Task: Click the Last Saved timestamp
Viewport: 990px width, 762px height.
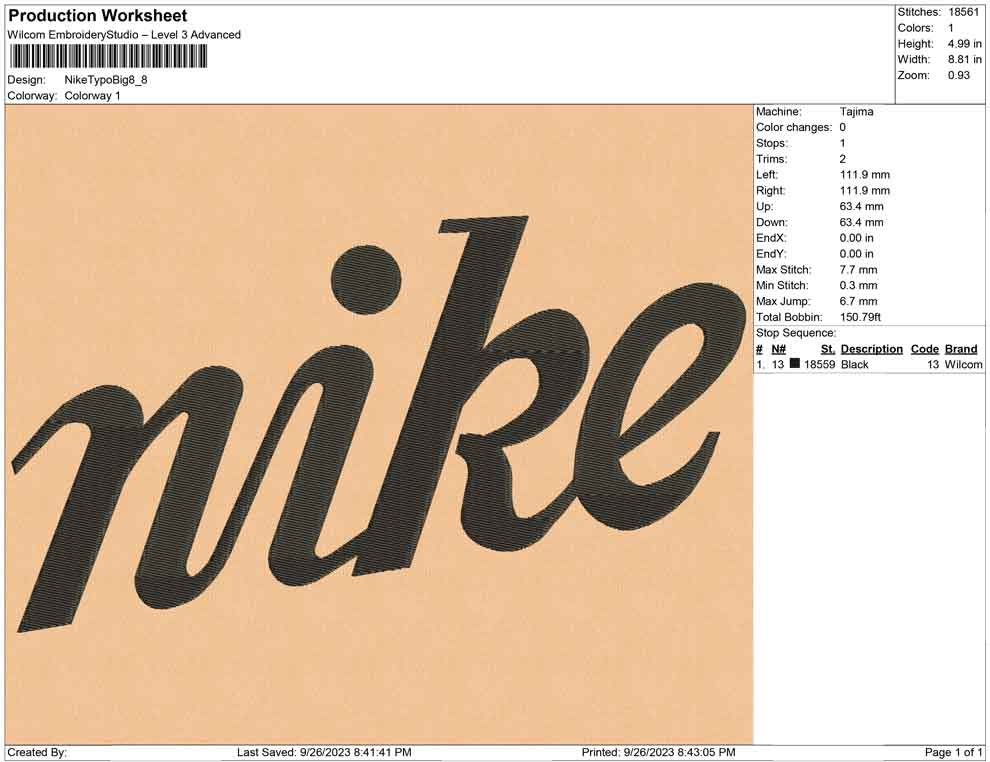Action: point(324,753)
